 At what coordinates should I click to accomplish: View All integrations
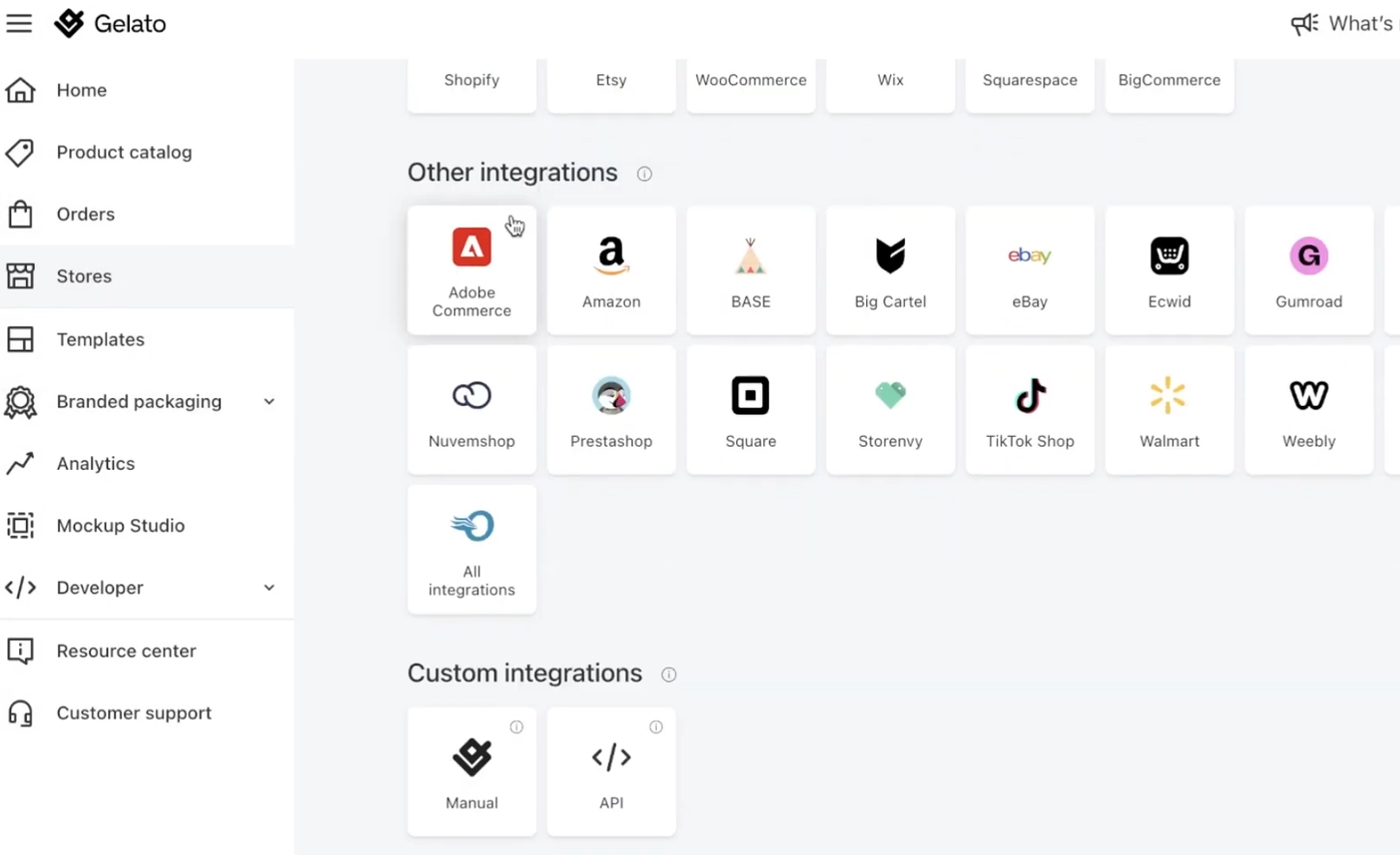(x=472, y=550)
